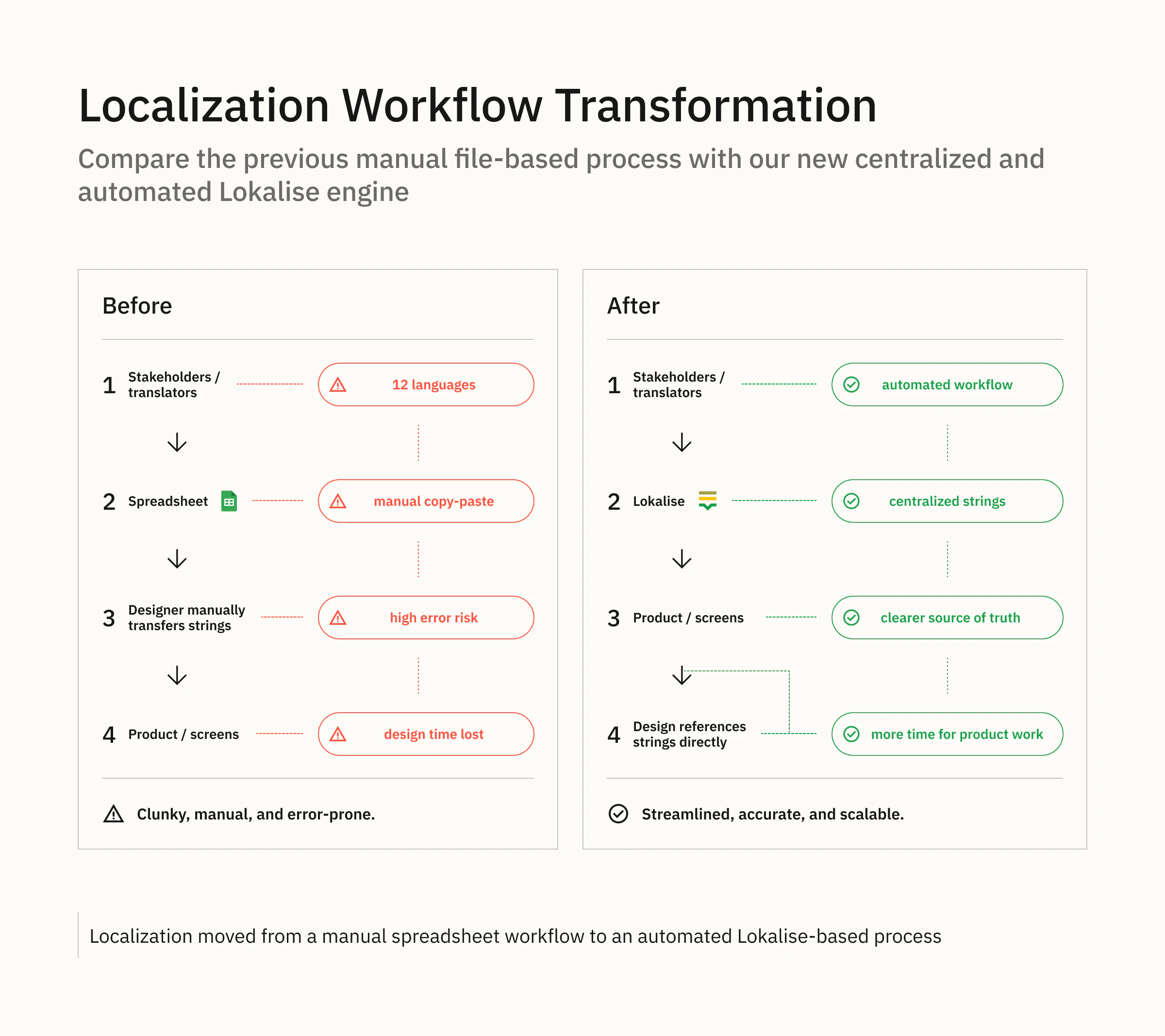Select the design time lost label
Image resolution: width=1165 pixels, height=1036 pixels.
click(434, 734)
